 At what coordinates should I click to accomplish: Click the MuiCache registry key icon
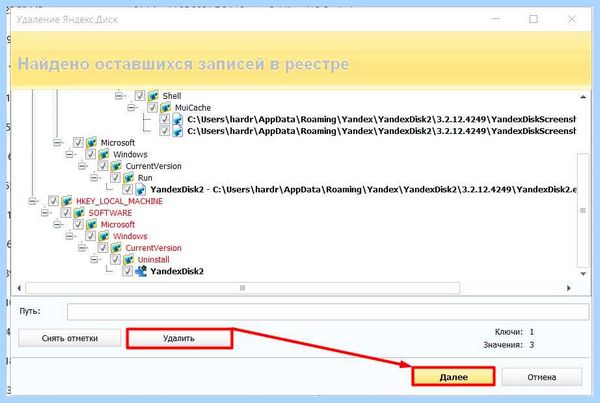click(x=165, y=107)
